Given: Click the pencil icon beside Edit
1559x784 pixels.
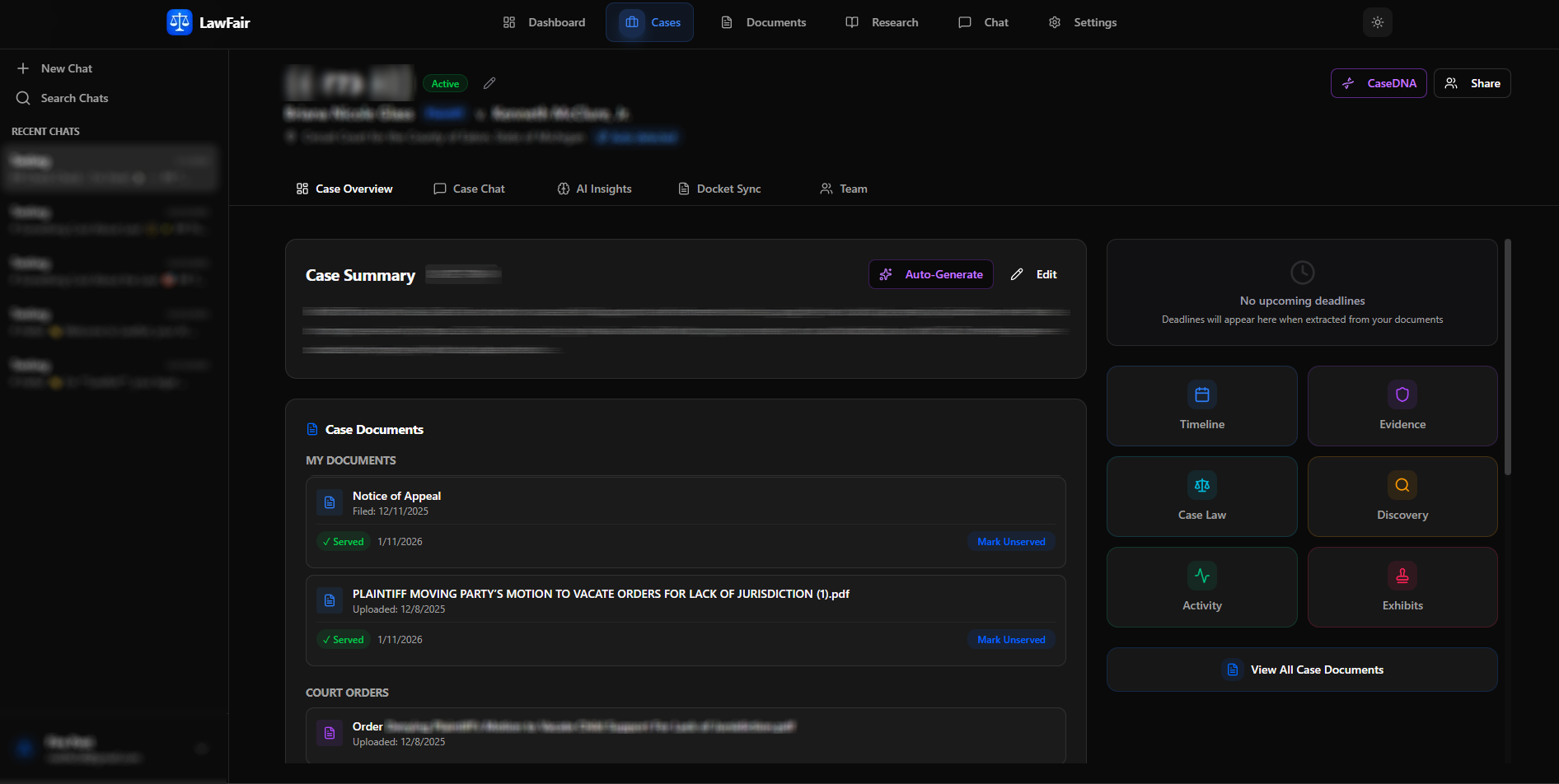Looking at the screenshot, I should click(1017, 274).
